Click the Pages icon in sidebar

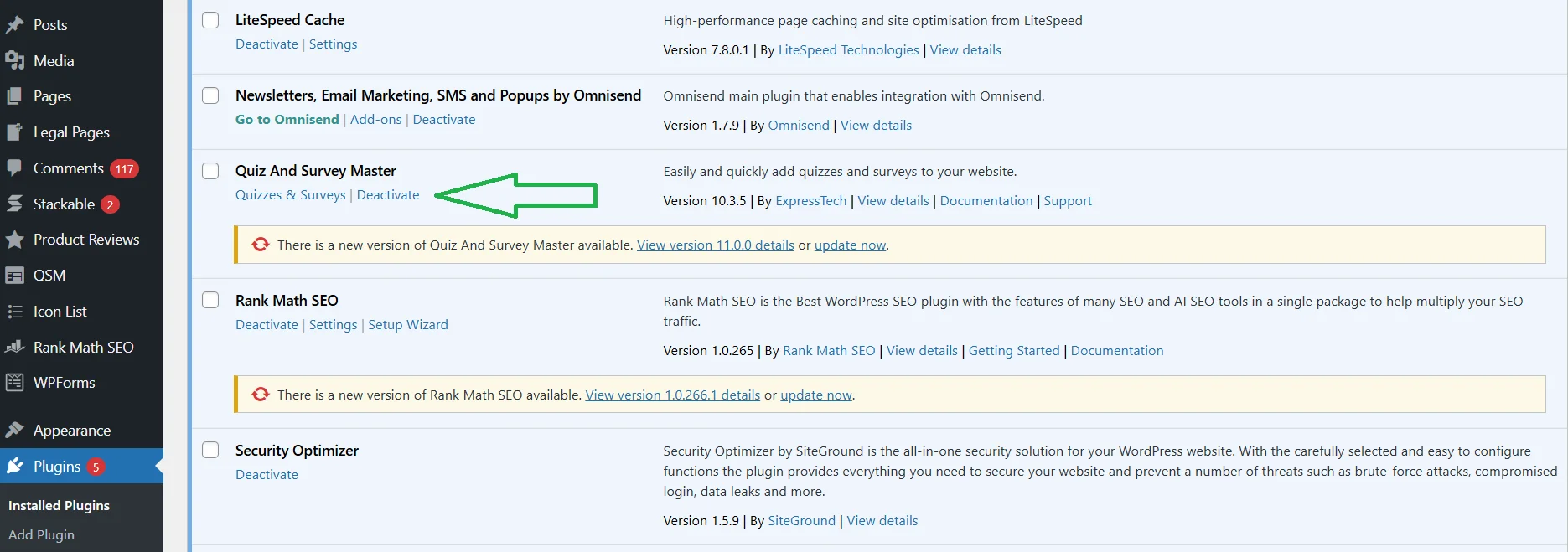[15, 96]
